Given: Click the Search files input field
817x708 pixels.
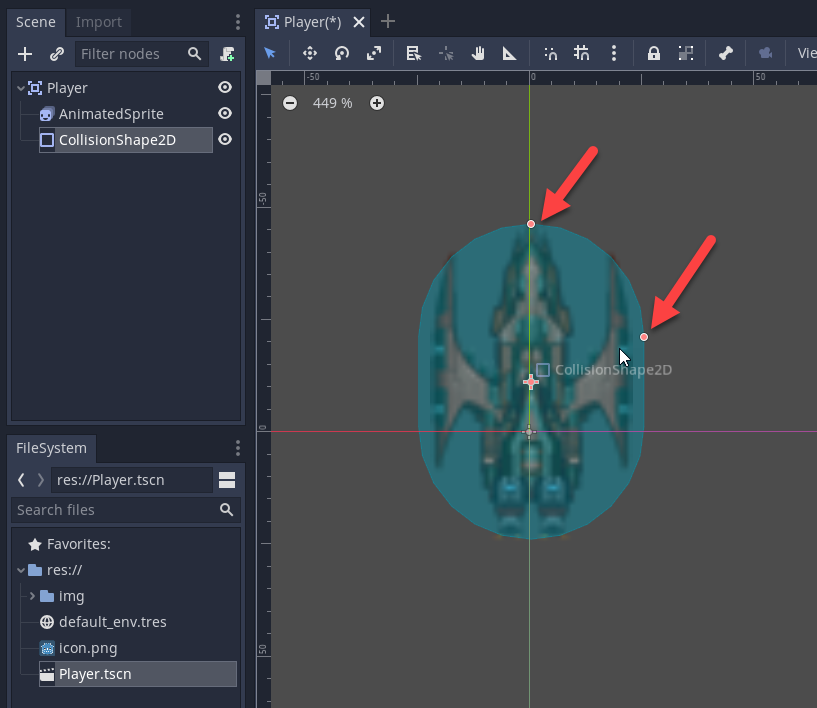Looking at the screenshot, I should click(115, 510).
